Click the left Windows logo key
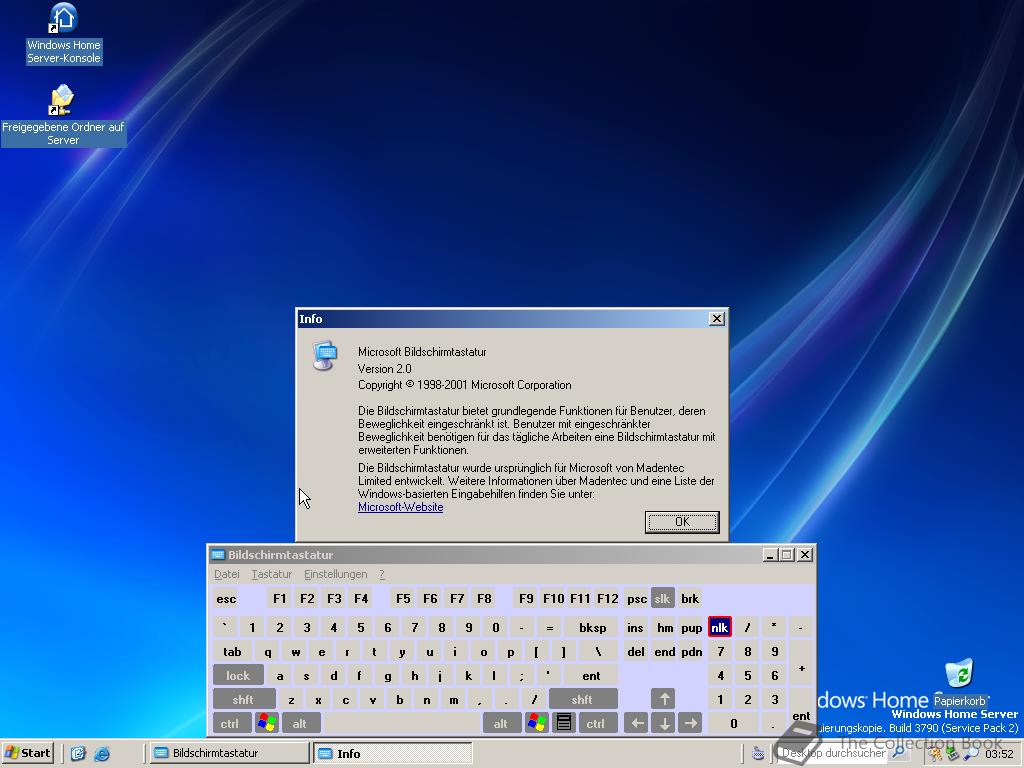The width and height of the screenshot is (1024, 768). coord(266,723)
